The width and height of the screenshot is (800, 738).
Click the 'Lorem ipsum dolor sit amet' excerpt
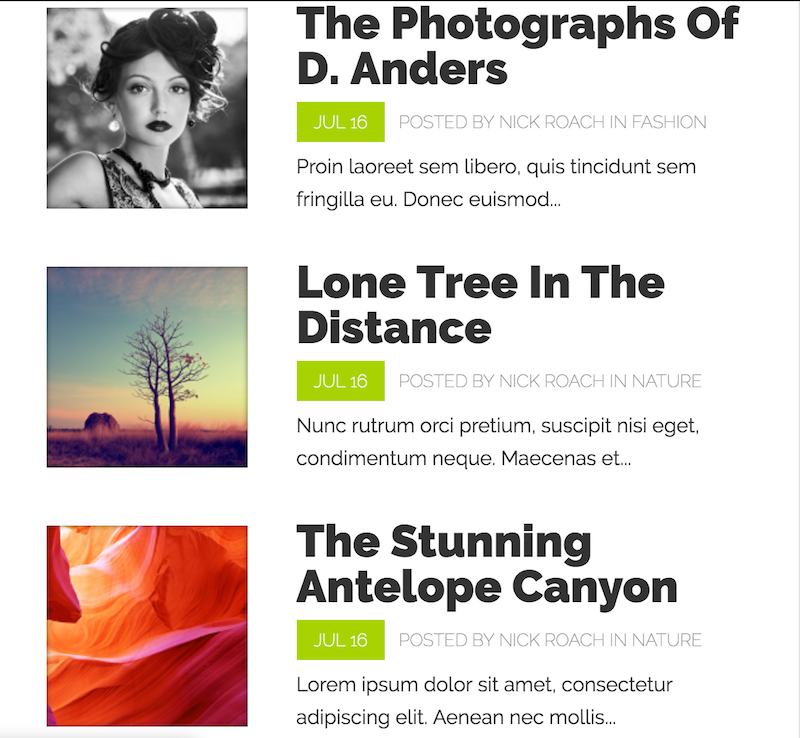tap(484, 701)
